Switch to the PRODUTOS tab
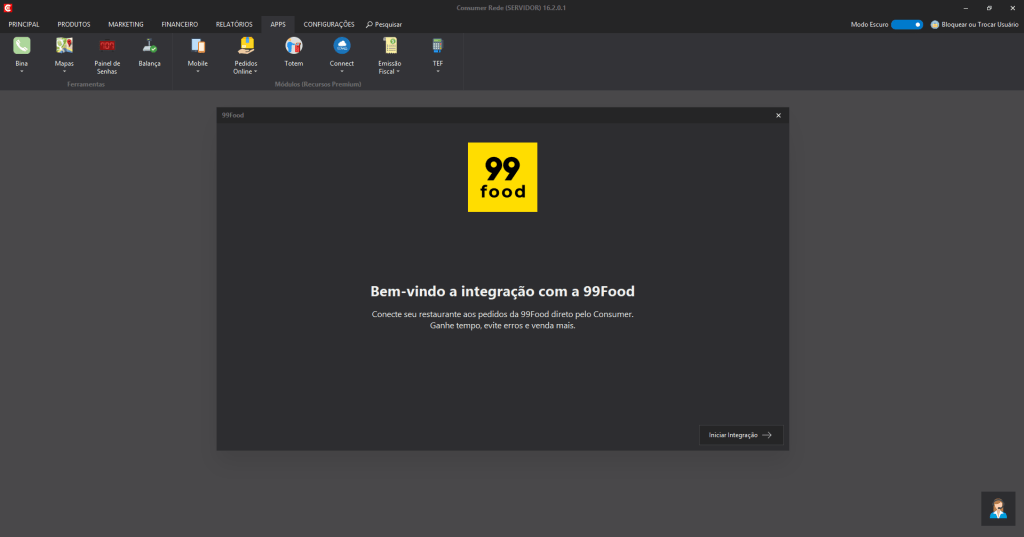The width and height of the screenshot is (1024, 537). pos(74,24)
